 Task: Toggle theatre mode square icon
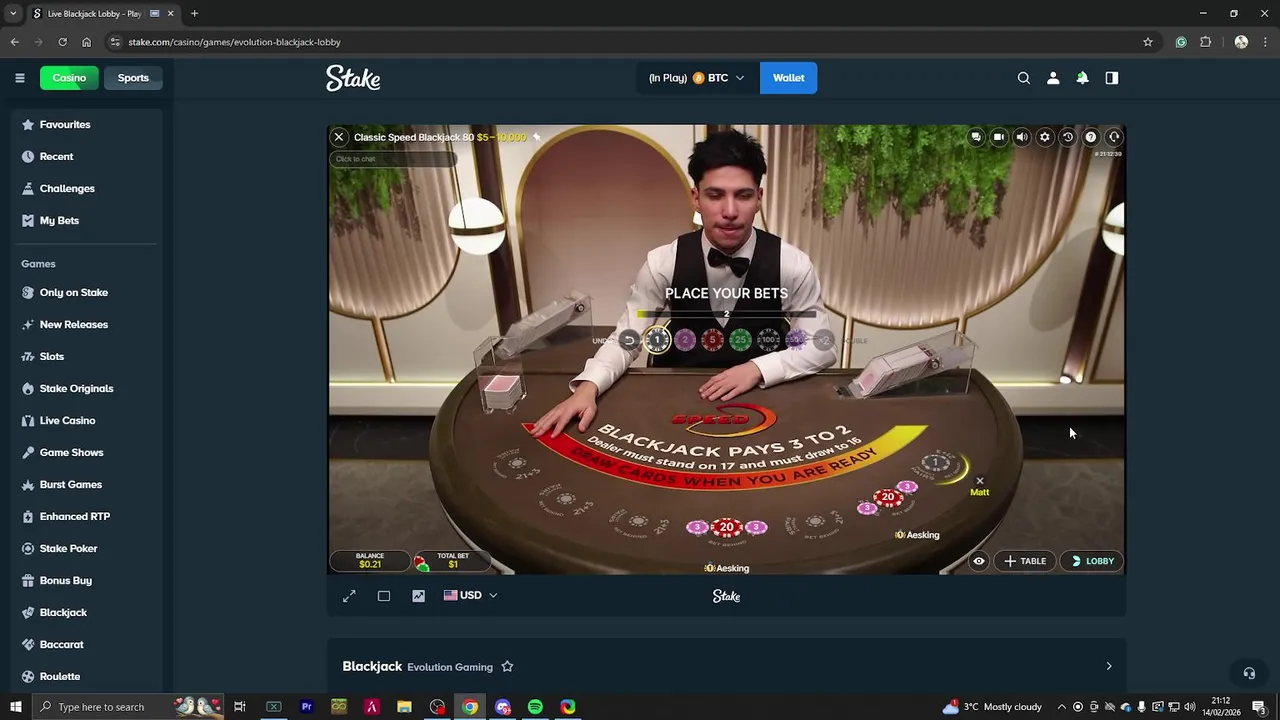pos(384,596)
